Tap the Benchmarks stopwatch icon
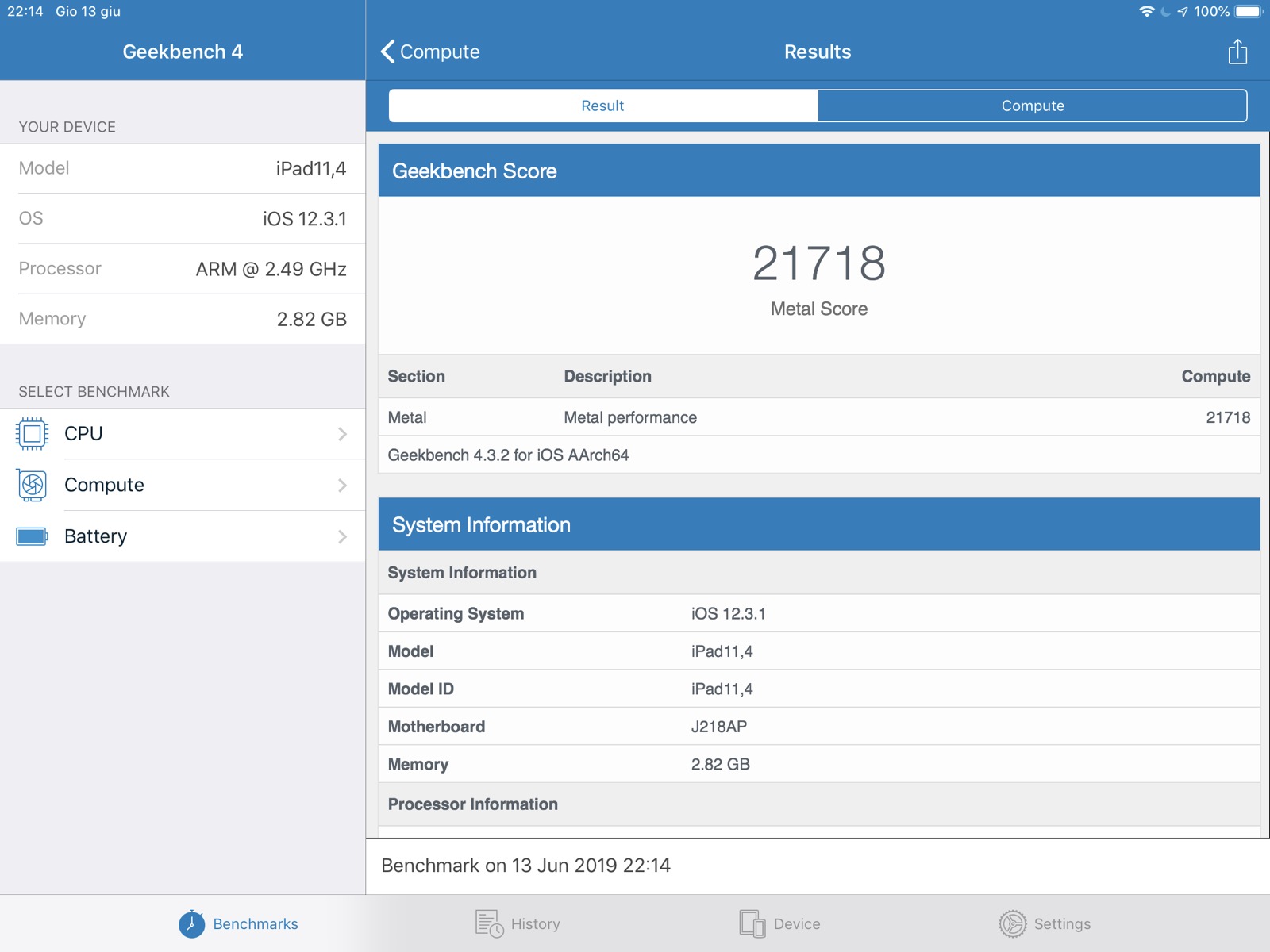Image resolution: width=1270 pixels, height=952 pixels. pos(191,924)
